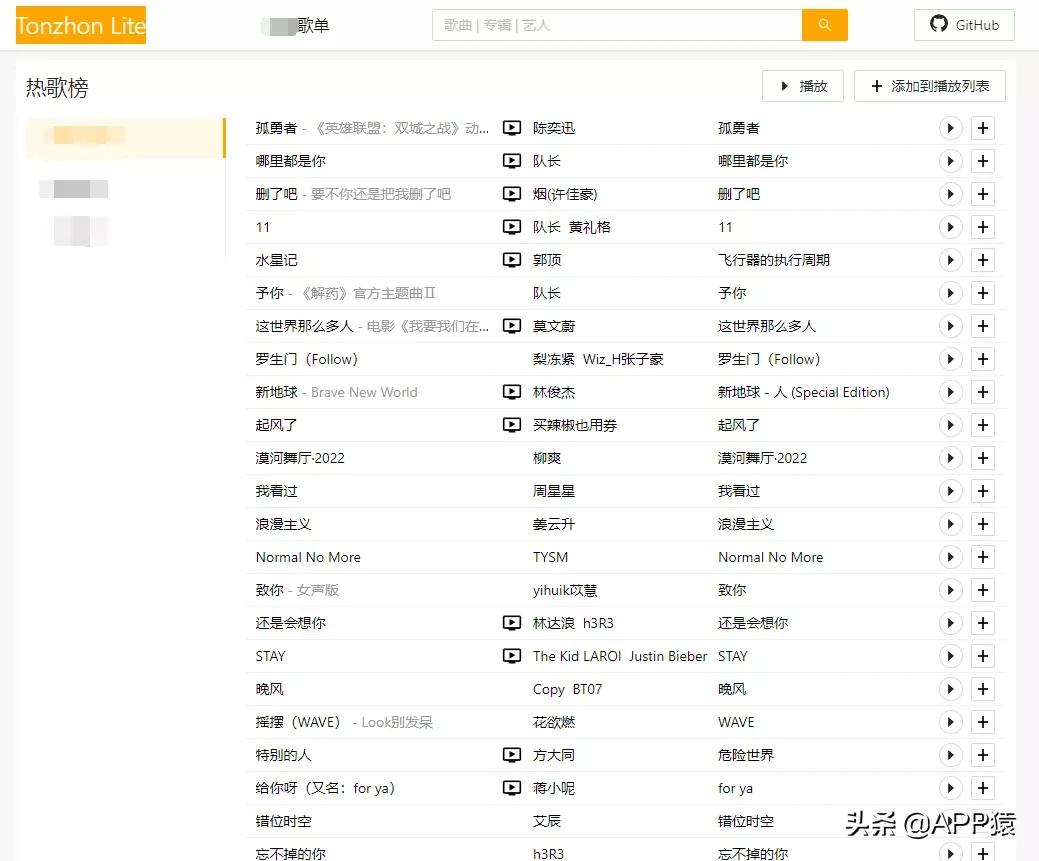Click the GitHub cat icon
Viewport: 1039px width, 861px height.
[x=937, y=24]
